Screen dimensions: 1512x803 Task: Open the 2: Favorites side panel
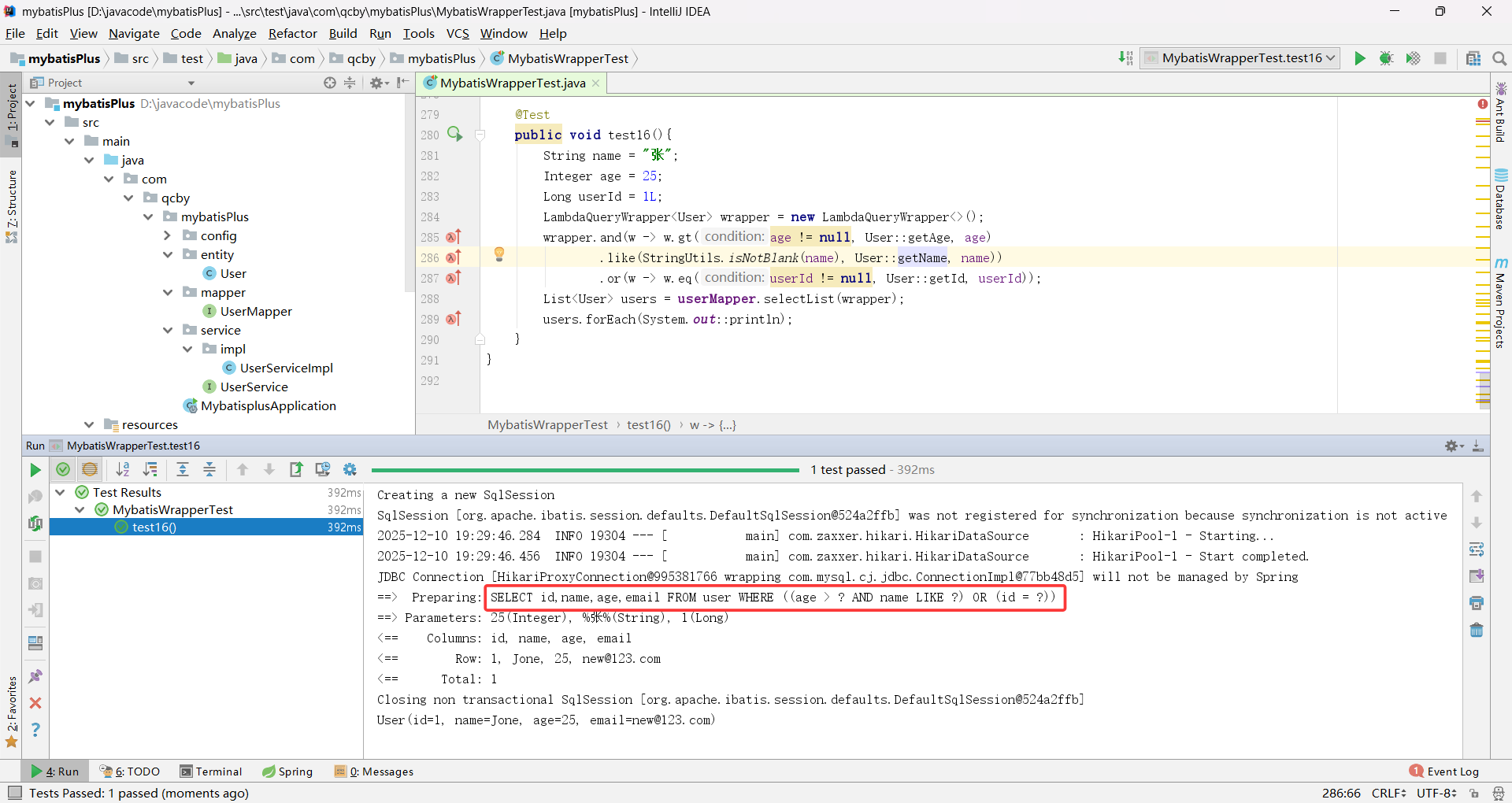click(x=11, y=712)
